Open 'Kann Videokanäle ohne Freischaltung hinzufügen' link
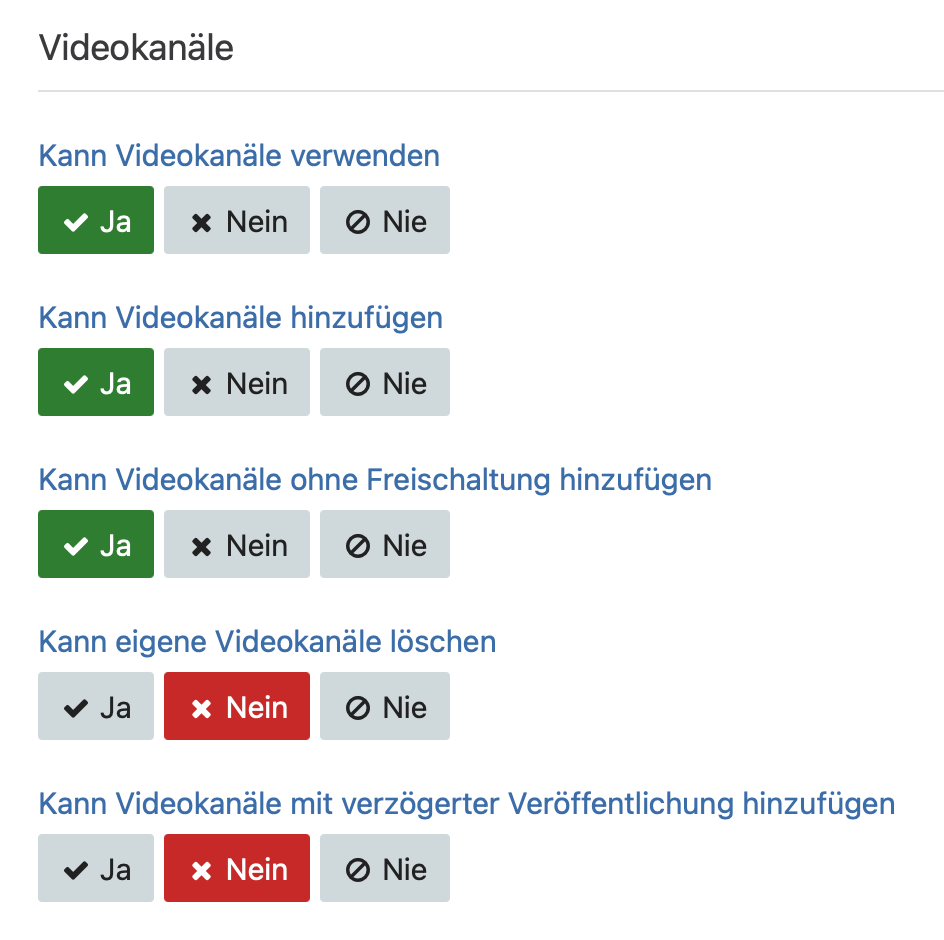Viewport: 944px width, 940px height. point(375,480)
